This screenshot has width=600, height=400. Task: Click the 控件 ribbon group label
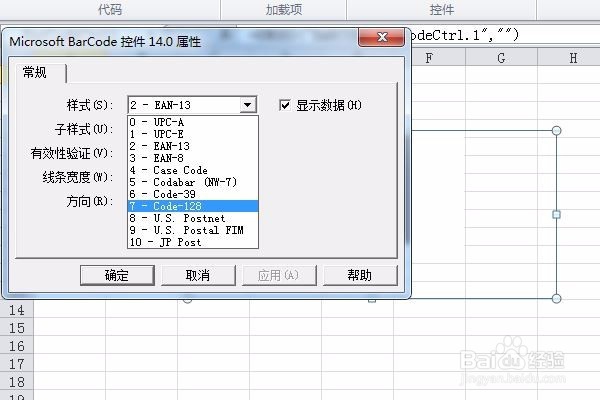[x=442, y=9]
